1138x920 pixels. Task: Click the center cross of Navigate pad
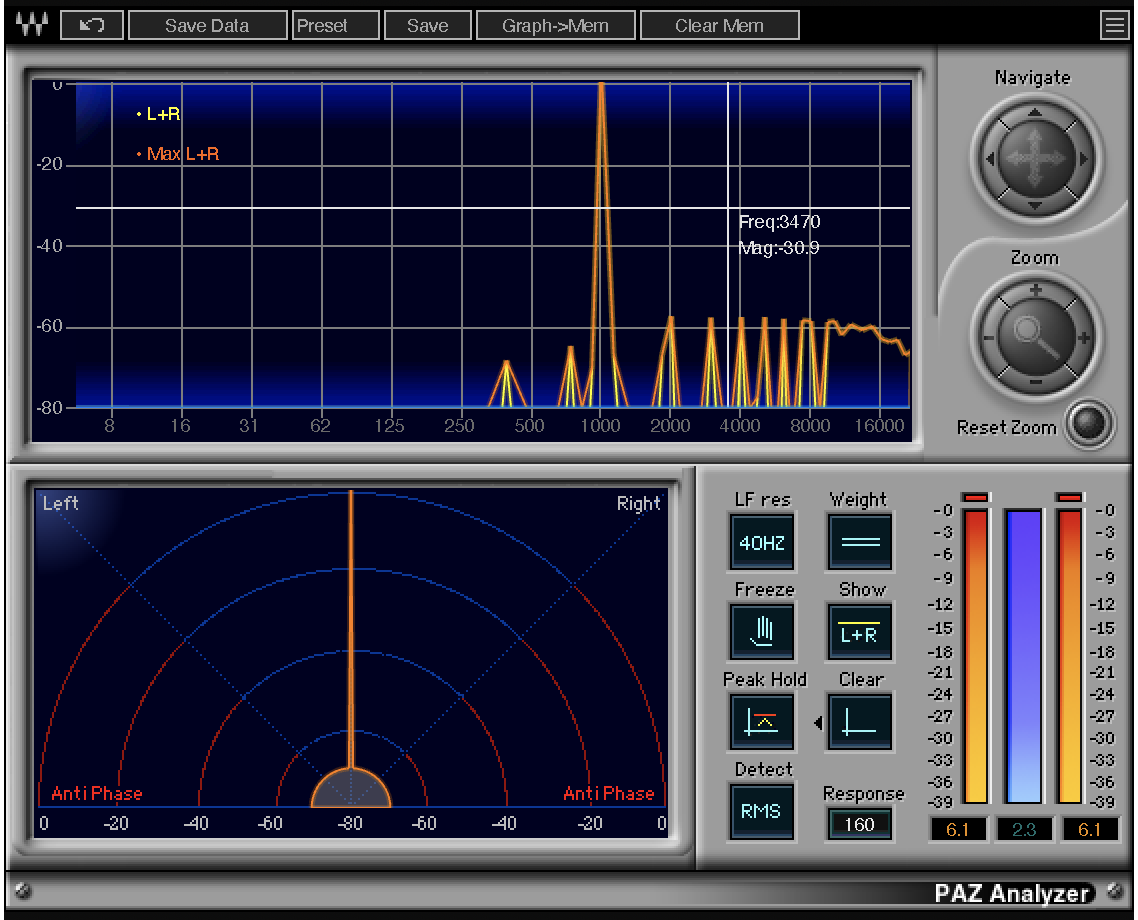[1036, 158]
